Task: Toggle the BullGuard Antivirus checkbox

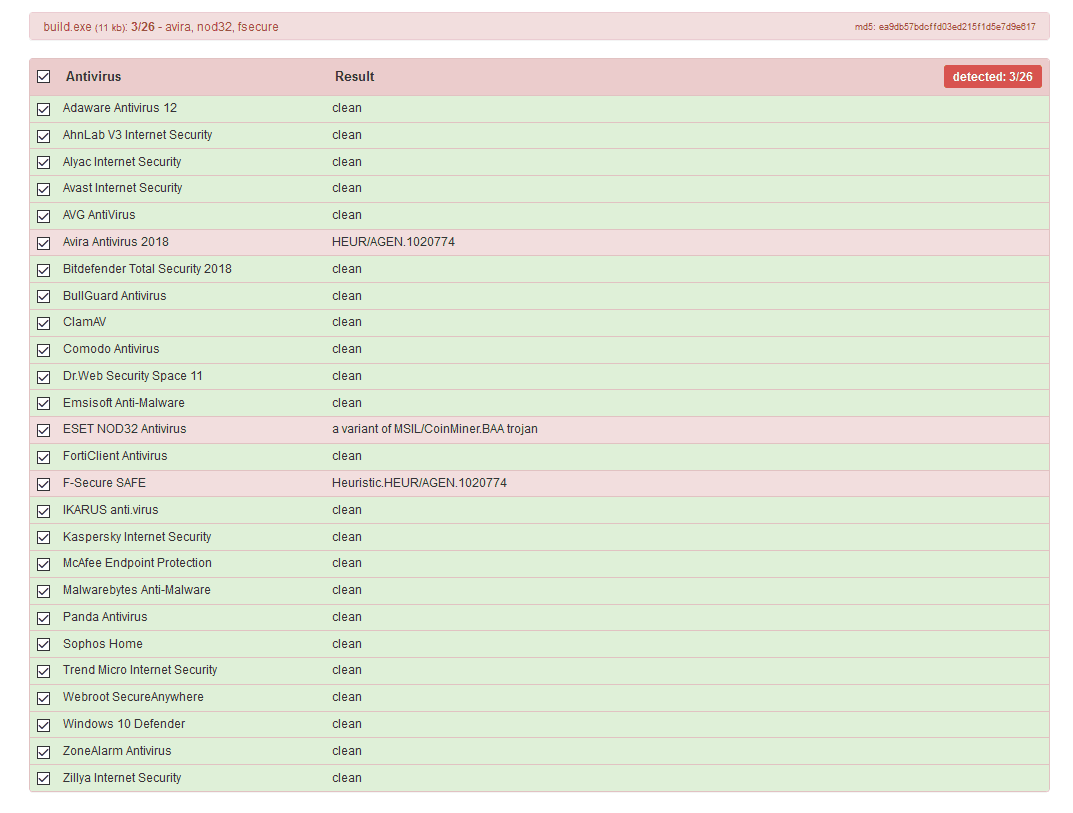Action: 44,297
